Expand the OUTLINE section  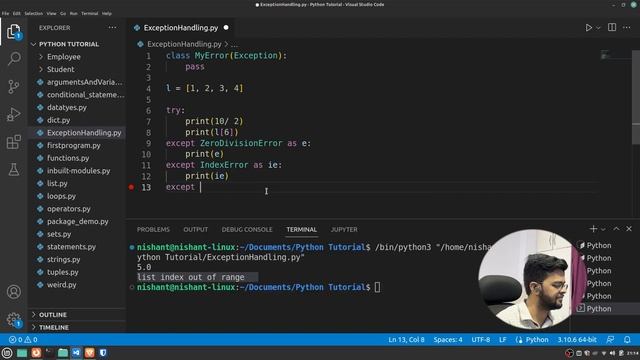(x=53, y=315)
